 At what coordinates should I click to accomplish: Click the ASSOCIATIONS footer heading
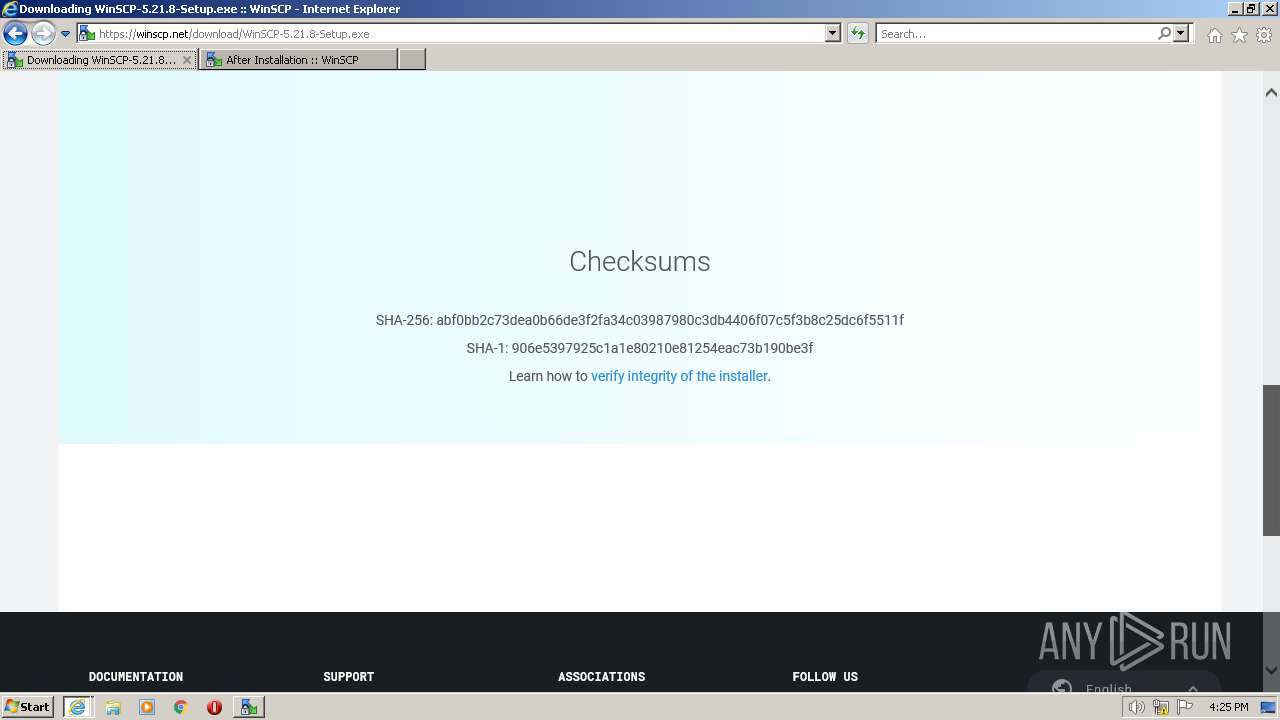[602, 677]
